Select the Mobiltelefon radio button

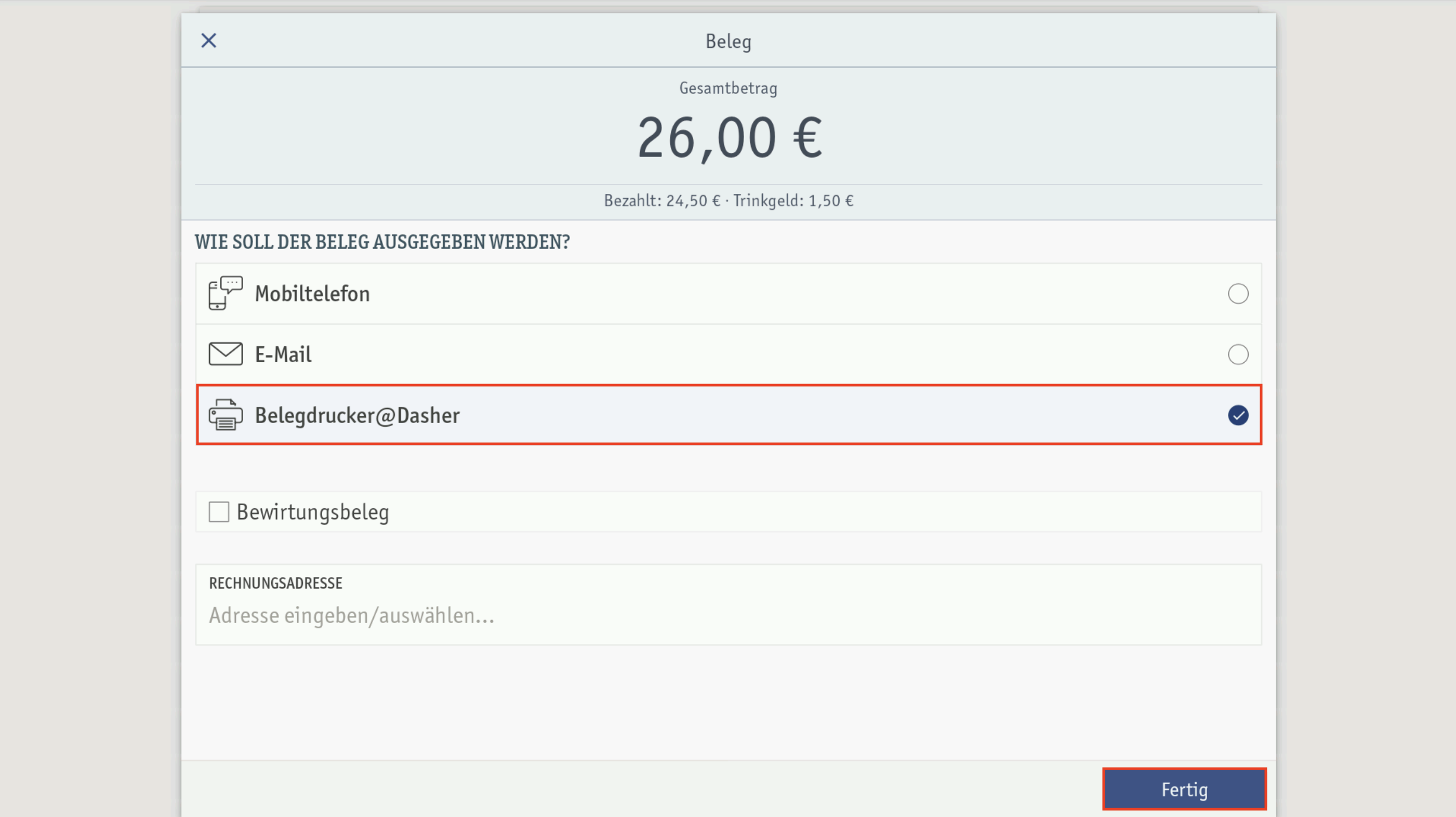pos(1238,294)
